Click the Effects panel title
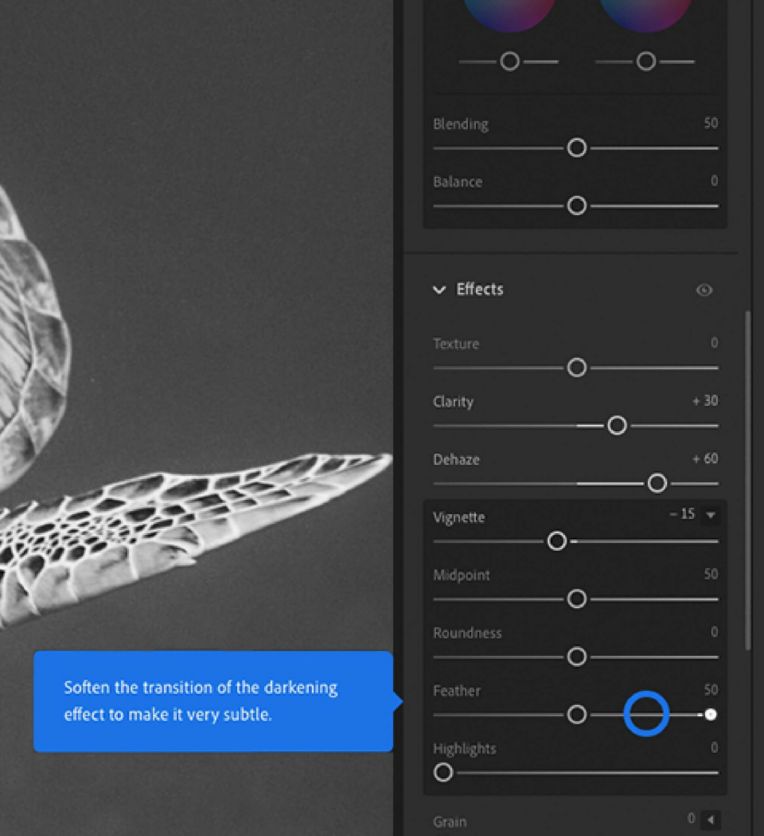Viewport: 764px width, 836px height. pyautogui.click(x=480, y=289)
